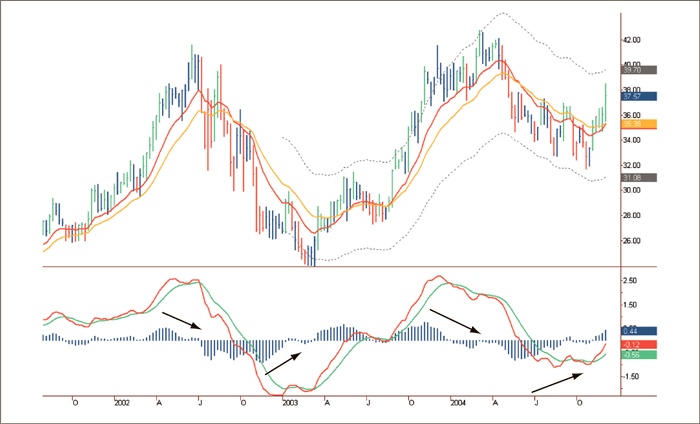Click the 42.00 price axis label

(x=632, y=39)
